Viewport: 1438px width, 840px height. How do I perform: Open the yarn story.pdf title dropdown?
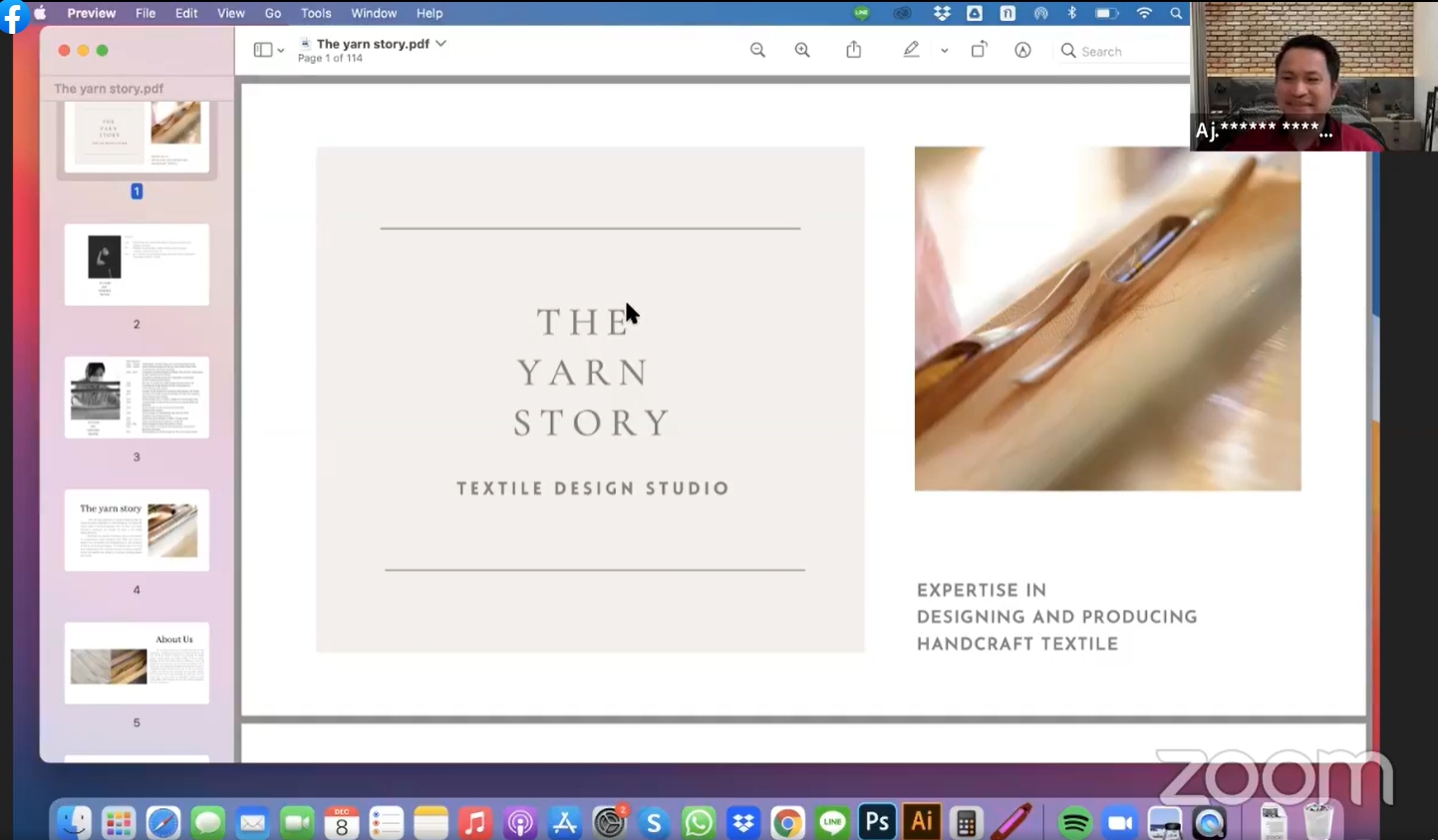[x=441, y=44]
